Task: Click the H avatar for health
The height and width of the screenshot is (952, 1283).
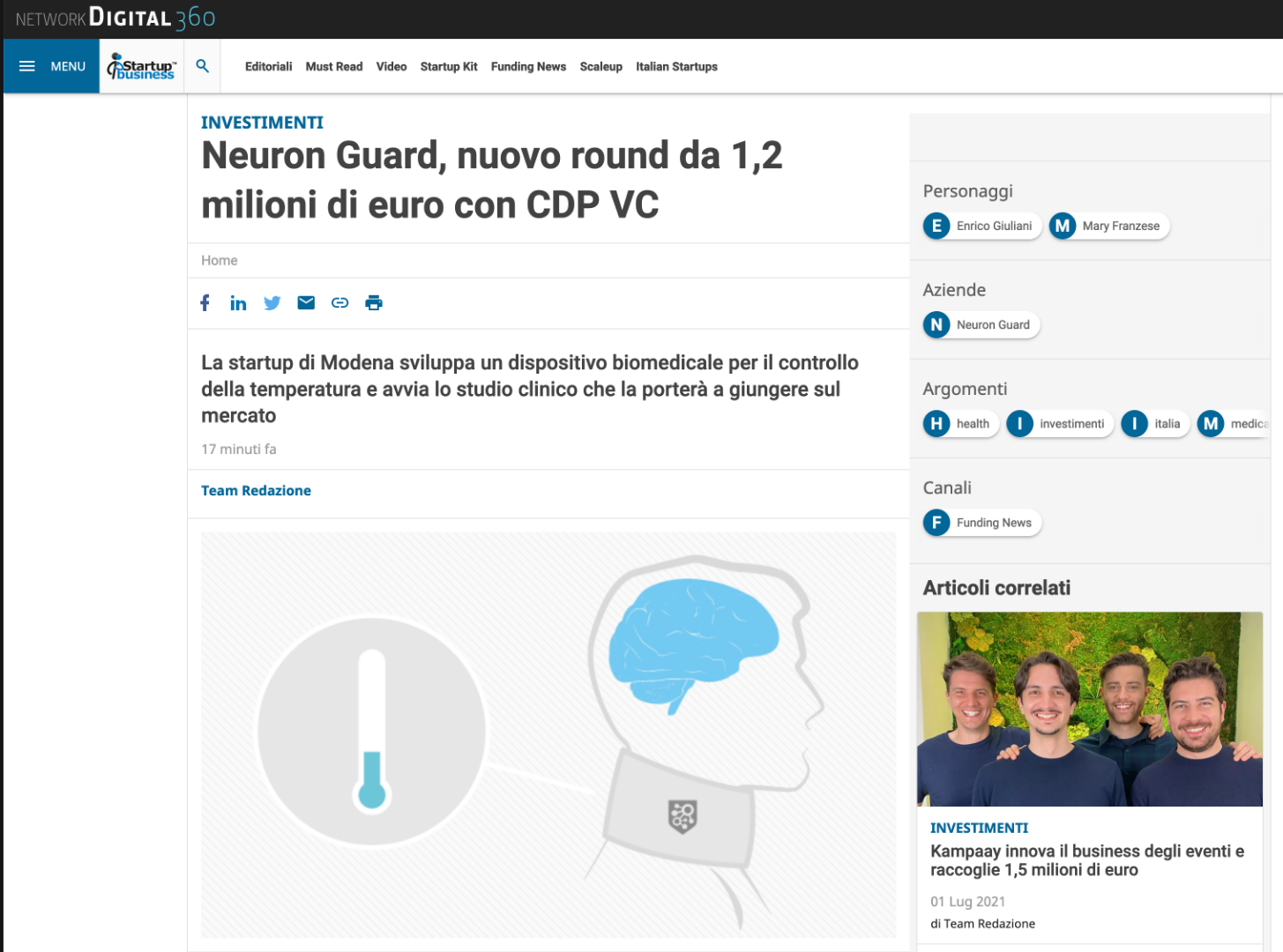Action: [x=936, y=424]
